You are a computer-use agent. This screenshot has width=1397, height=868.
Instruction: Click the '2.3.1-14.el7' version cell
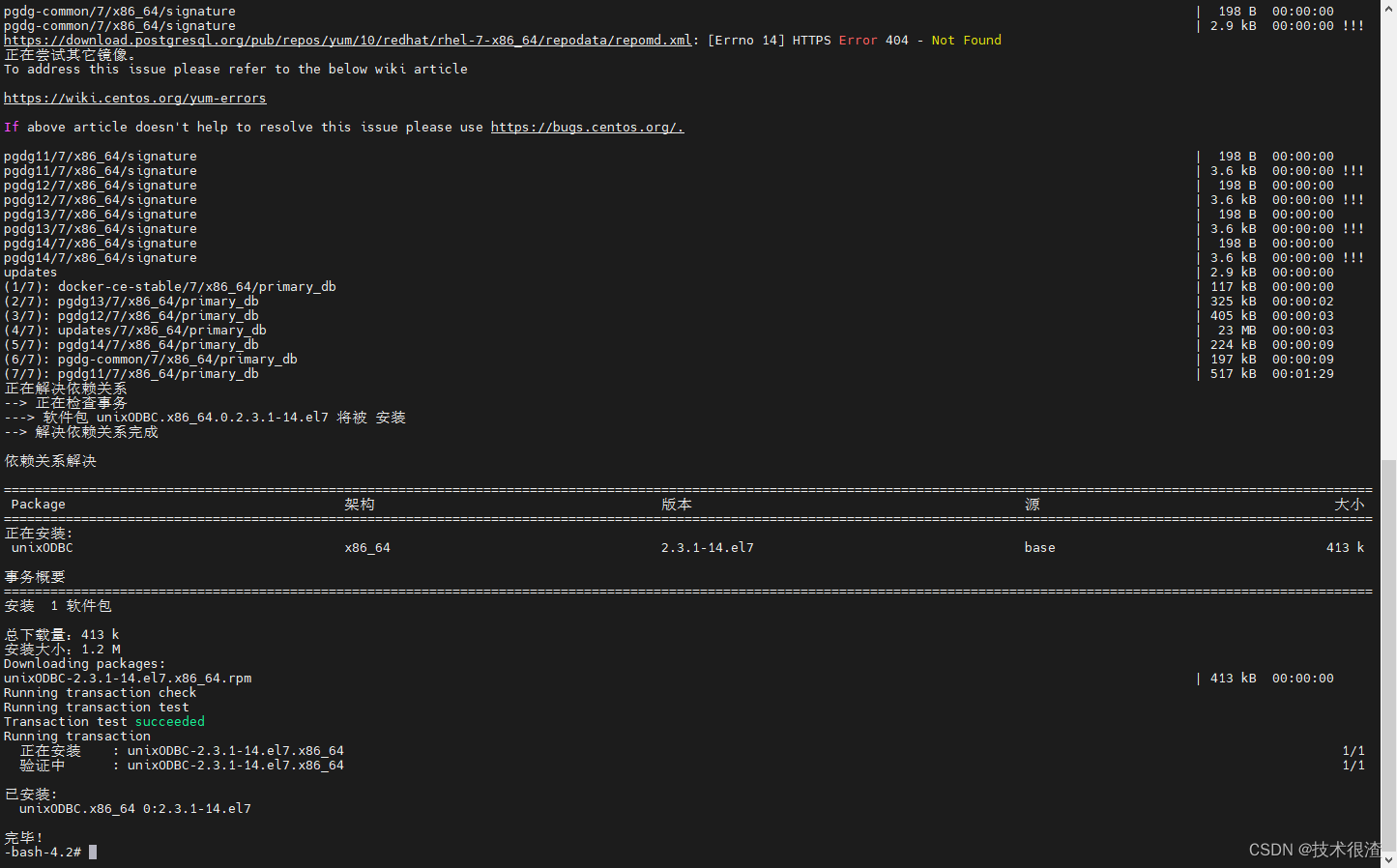(x=708, y=548)
